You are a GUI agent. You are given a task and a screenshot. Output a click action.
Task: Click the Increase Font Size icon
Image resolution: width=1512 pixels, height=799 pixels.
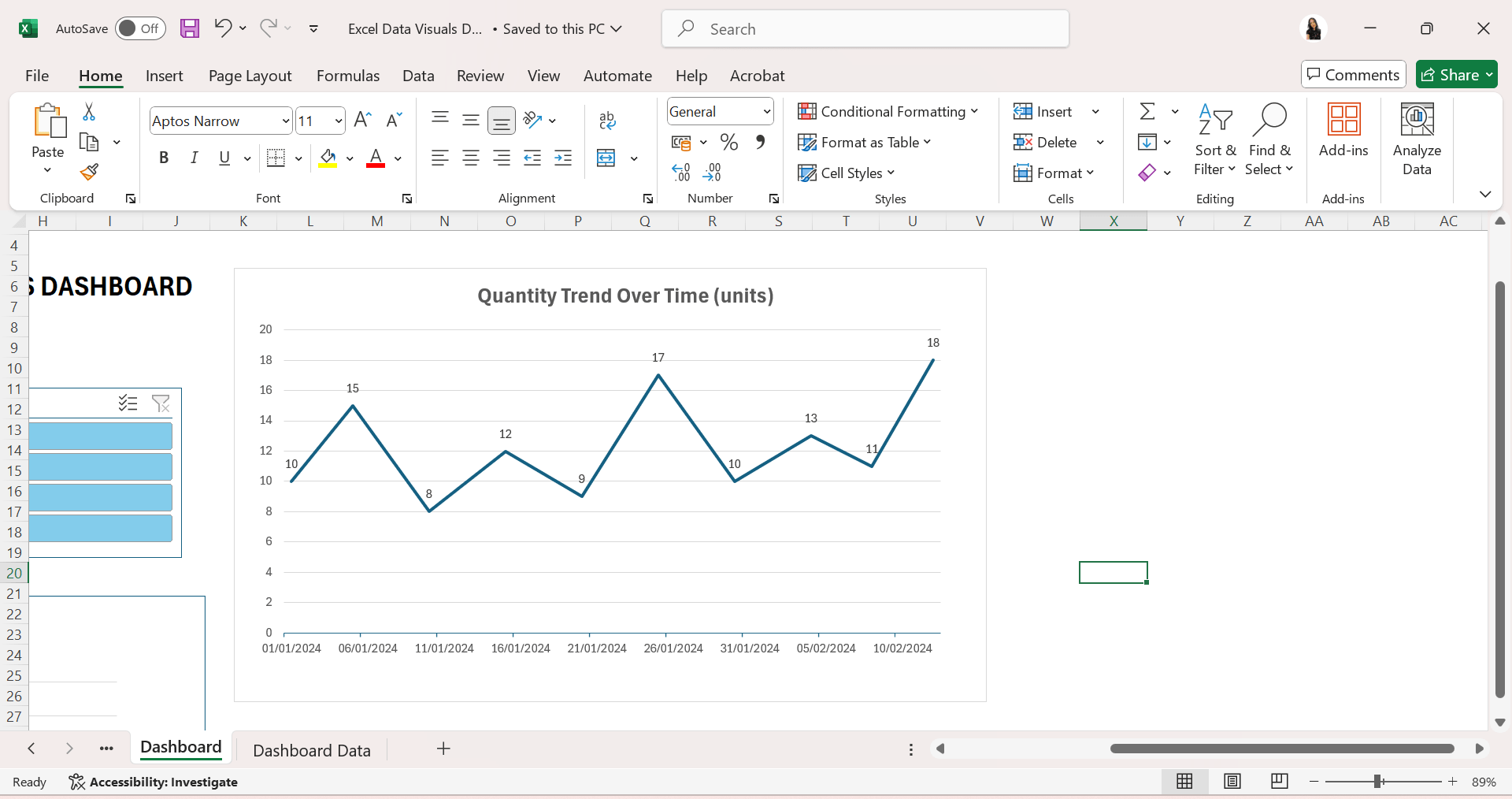pyautogui.click(x=362, y=120)
